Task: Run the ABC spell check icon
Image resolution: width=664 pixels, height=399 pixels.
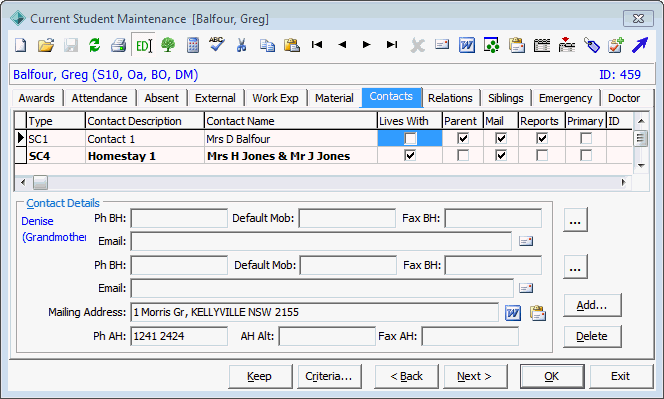Action: pyautogui.click(x=217, y=44)
